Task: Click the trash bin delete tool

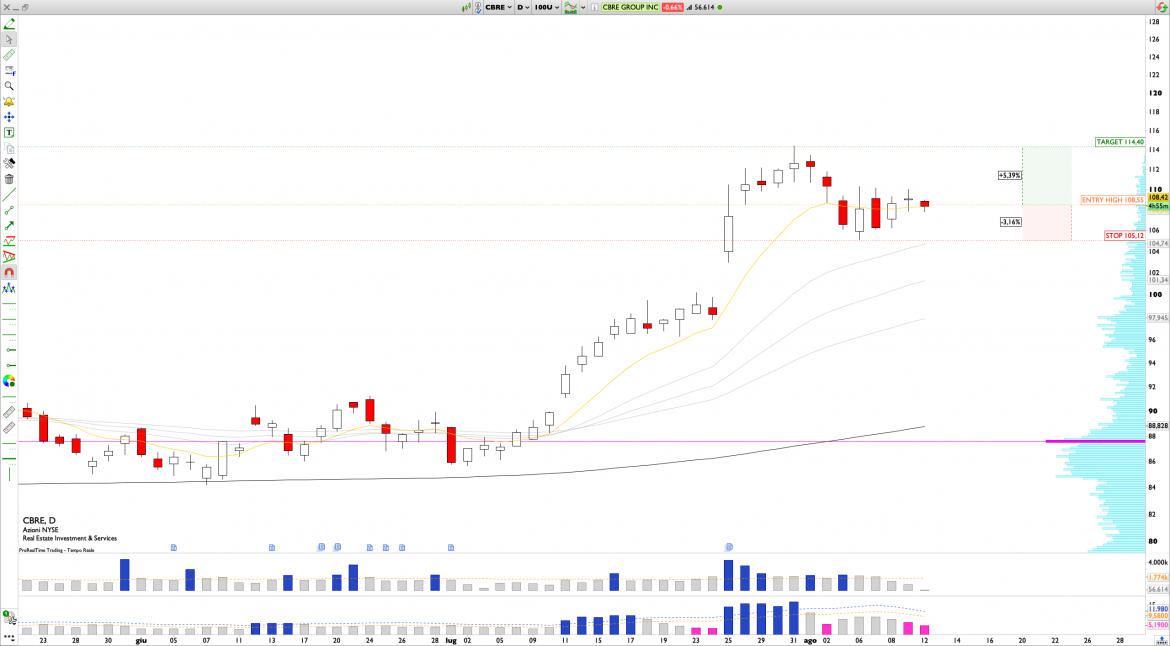Action: point(9,179)
